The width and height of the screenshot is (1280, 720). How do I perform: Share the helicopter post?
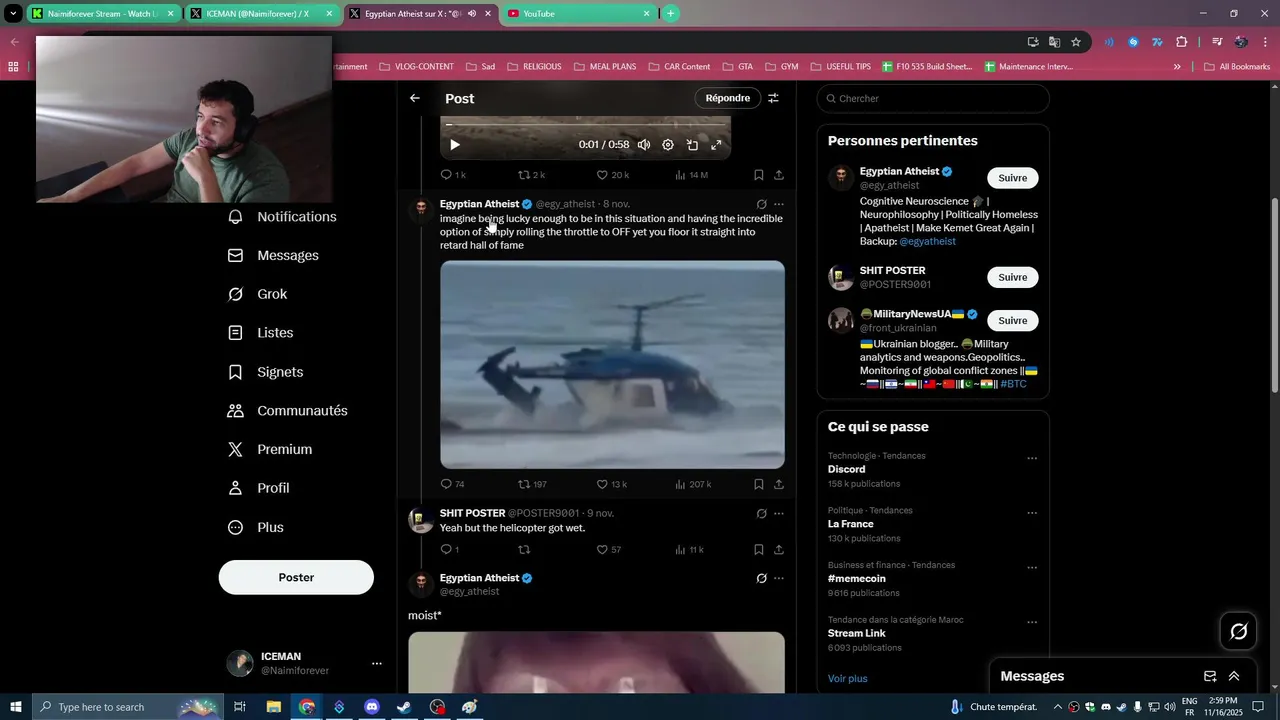coord(779,484)
